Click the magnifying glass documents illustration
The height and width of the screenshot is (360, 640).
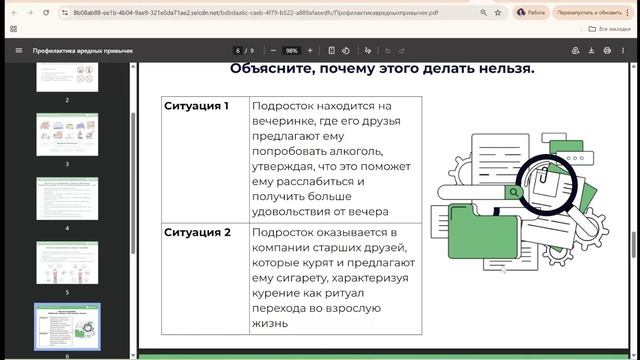pyautogui.click(x=520, y=202)
